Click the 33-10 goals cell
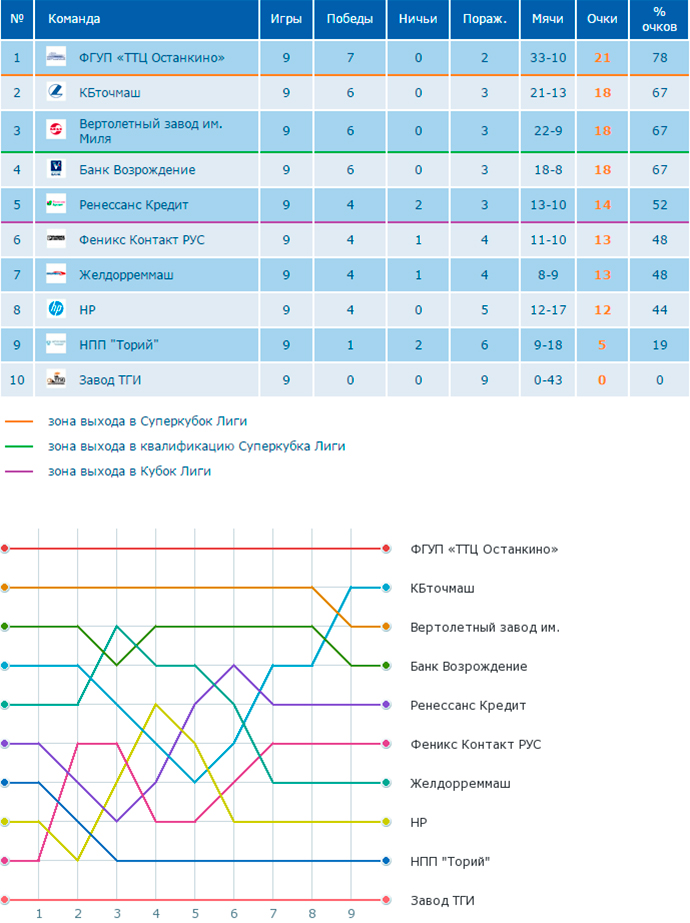 click(548, 58)
